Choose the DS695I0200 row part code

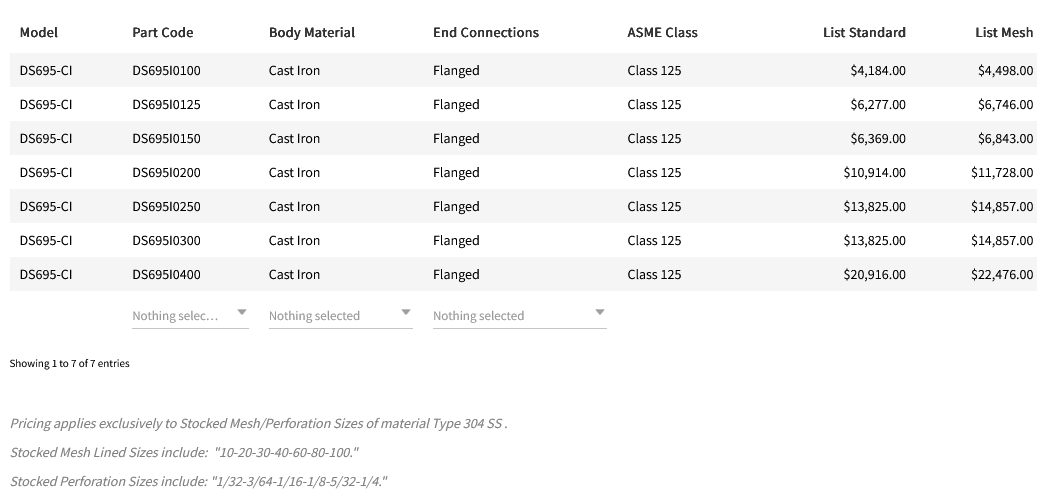166,173
